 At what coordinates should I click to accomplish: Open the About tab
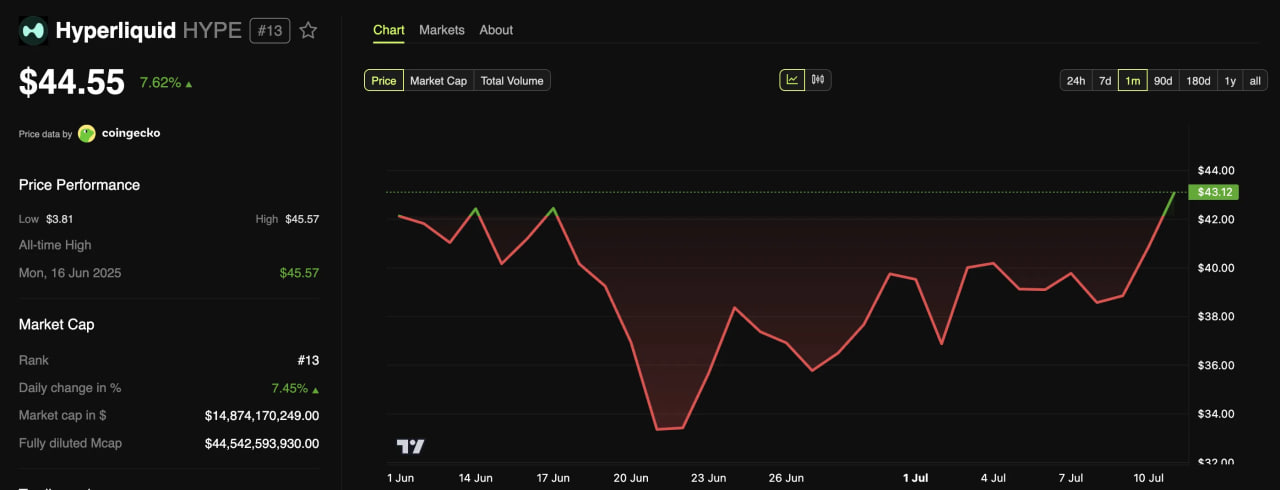tap(496, 30)
